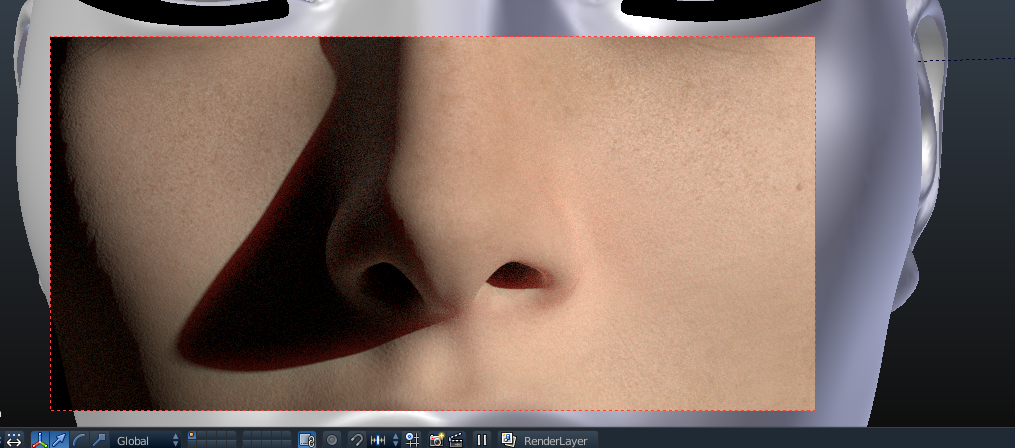Open the snap element type selector

coord(384,440)
